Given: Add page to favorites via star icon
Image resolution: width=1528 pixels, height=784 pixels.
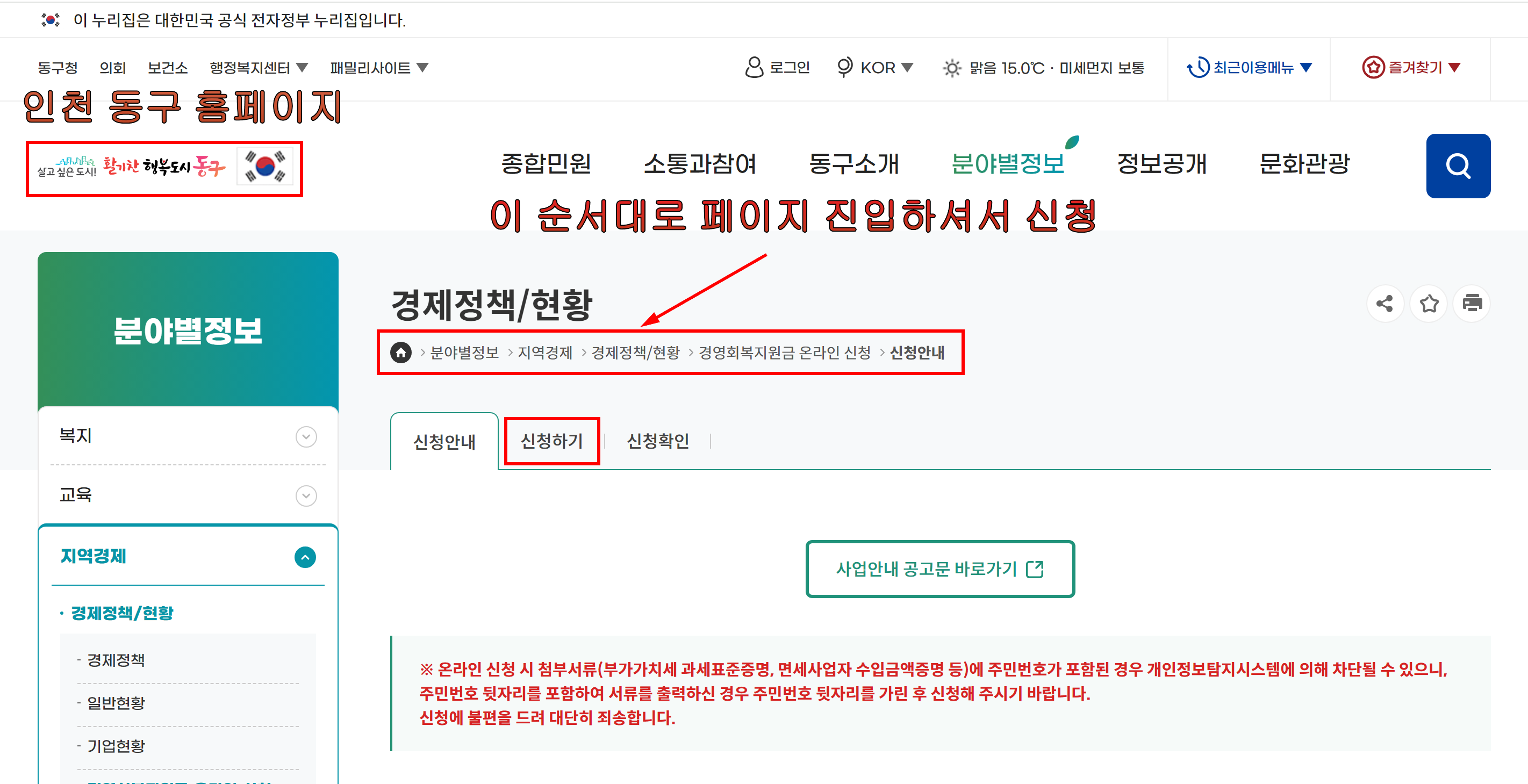Looking at the screenshot, I should [1429, 304].
